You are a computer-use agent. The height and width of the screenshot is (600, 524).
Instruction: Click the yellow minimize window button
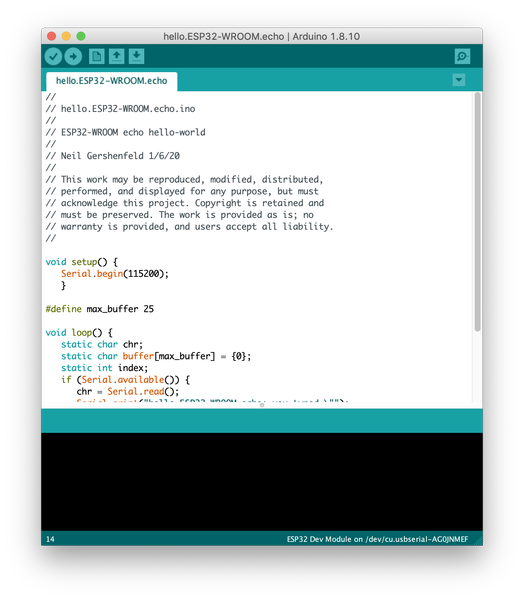(66, 36)
